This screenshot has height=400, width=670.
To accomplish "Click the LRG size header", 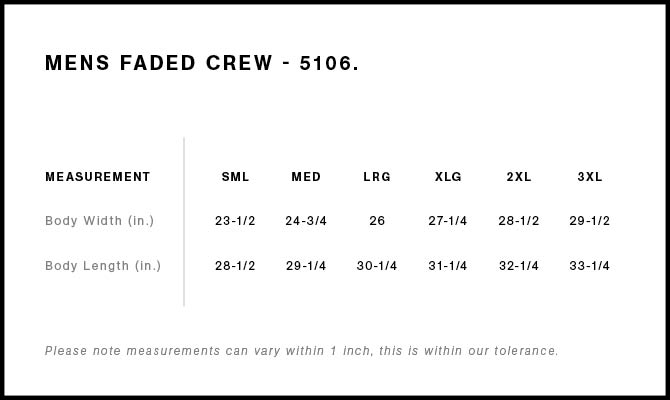I will click(377, 177).
